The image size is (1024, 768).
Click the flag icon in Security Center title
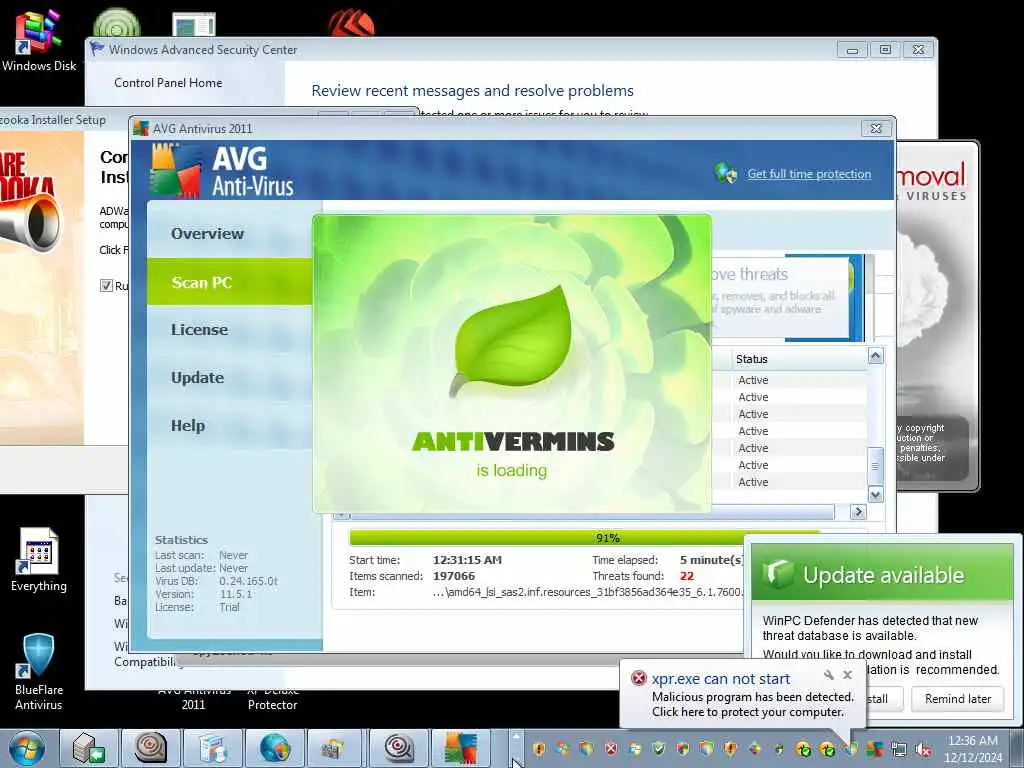(97, 49)
